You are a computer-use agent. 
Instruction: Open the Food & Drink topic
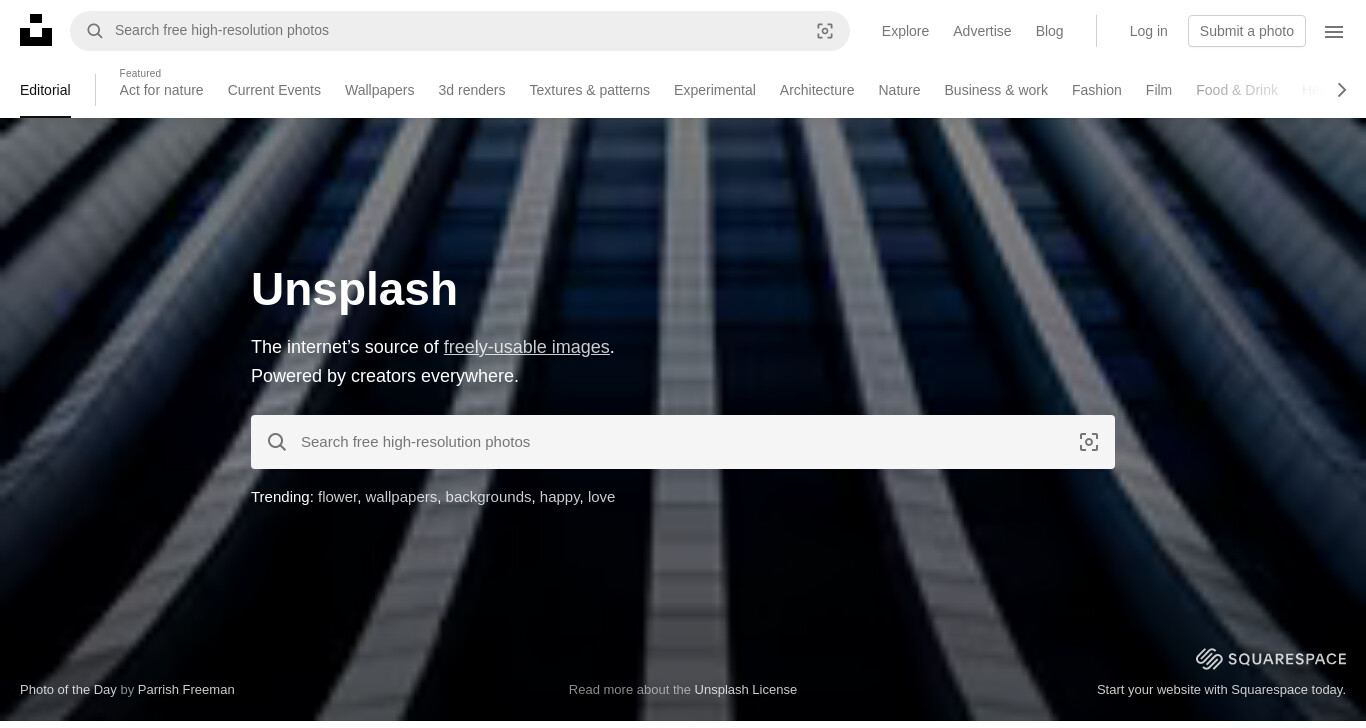point(1237,90)
